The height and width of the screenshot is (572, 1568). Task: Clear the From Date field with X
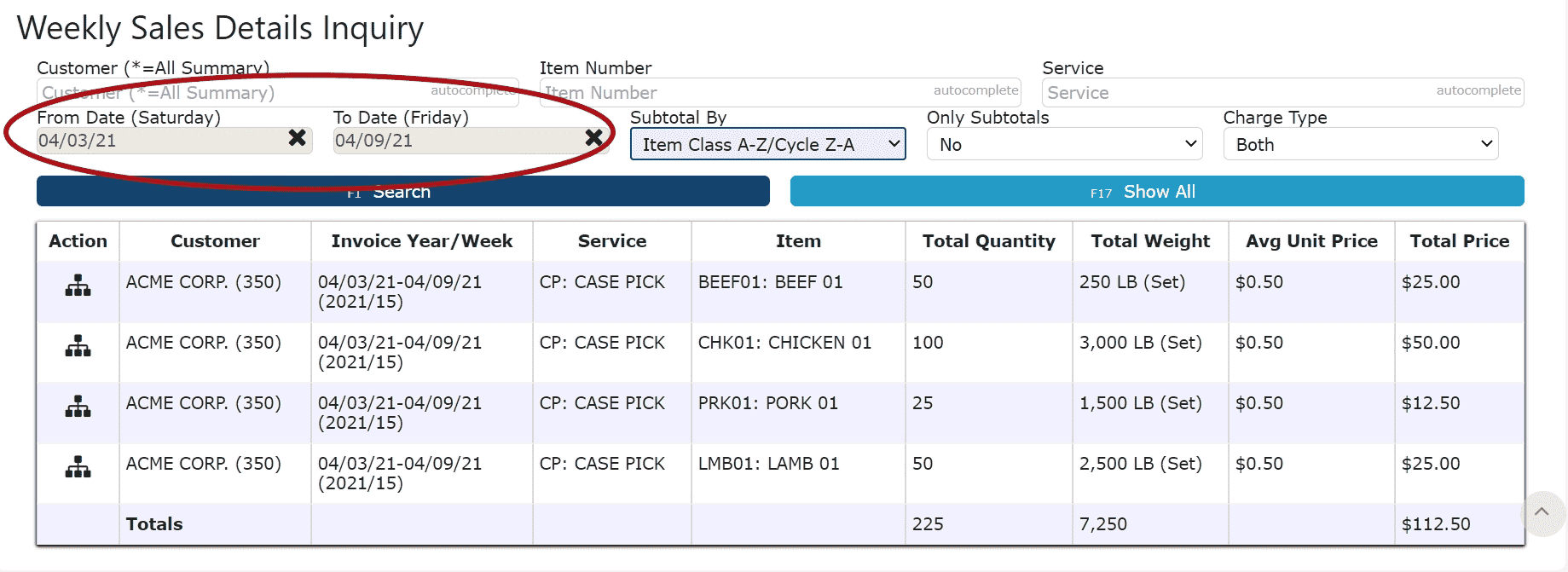(297, 137)
